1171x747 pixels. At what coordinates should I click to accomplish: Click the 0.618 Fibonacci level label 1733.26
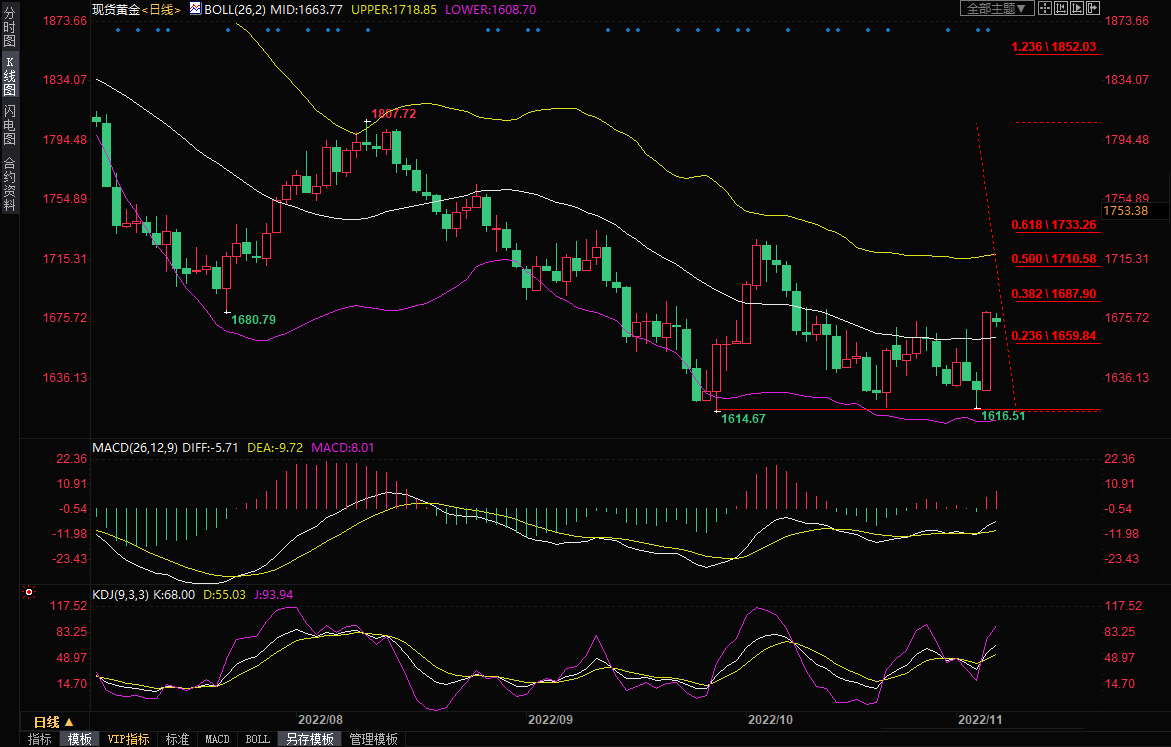pyautogui.click(x=1054, y=226)
